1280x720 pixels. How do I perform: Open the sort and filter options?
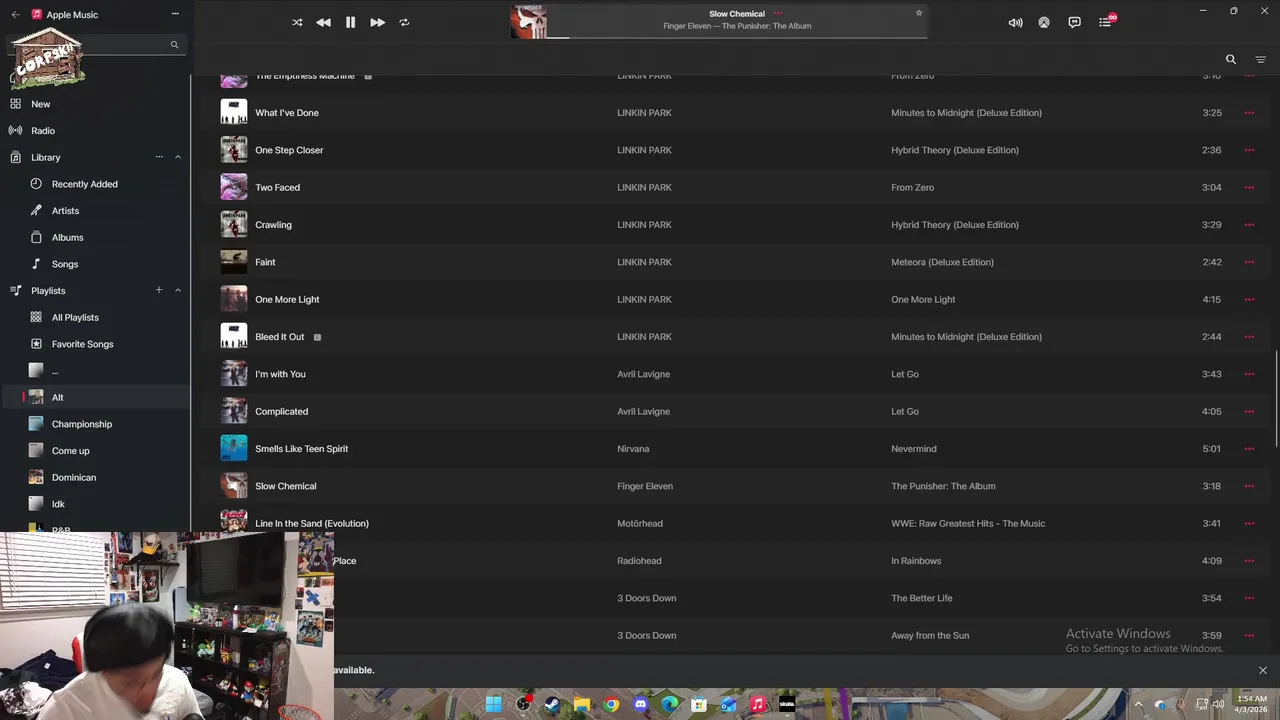[1260, 59]
